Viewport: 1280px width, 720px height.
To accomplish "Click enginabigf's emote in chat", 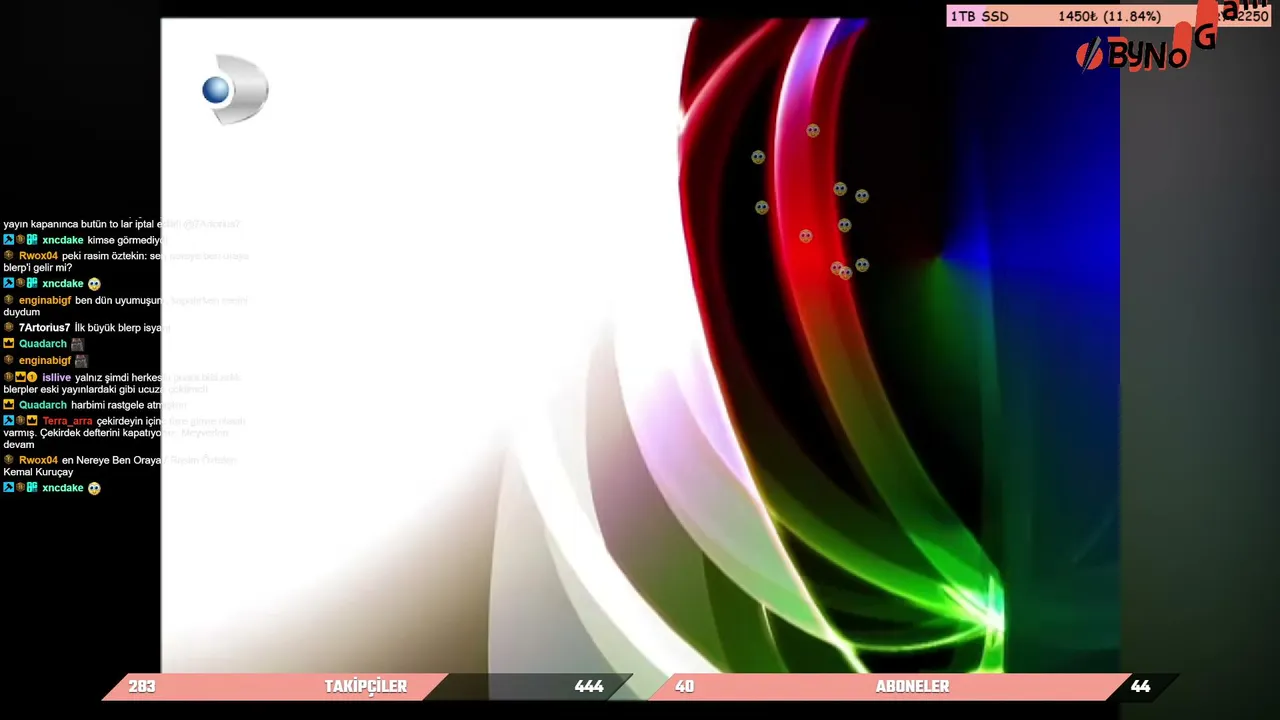I will click(81, 361).
